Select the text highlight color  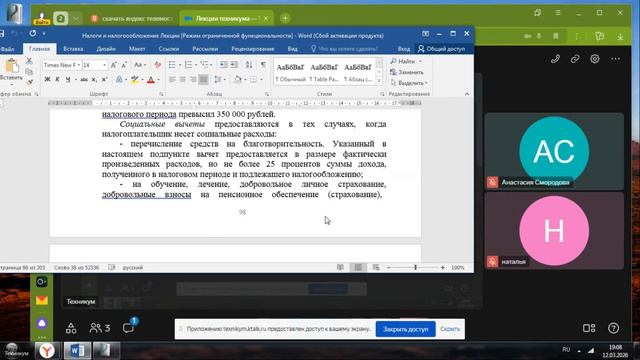pos(134,80)
